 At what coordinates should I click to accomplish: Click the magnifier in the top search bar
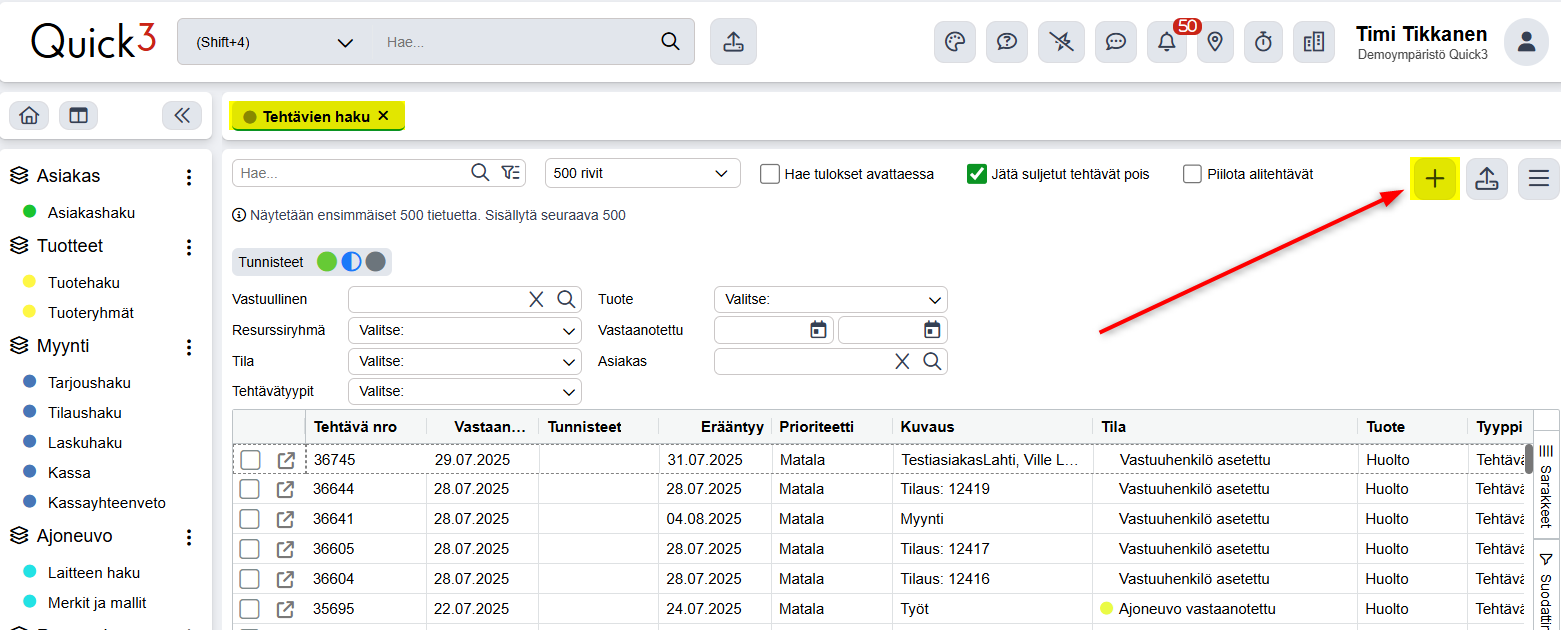click(670, 42)
